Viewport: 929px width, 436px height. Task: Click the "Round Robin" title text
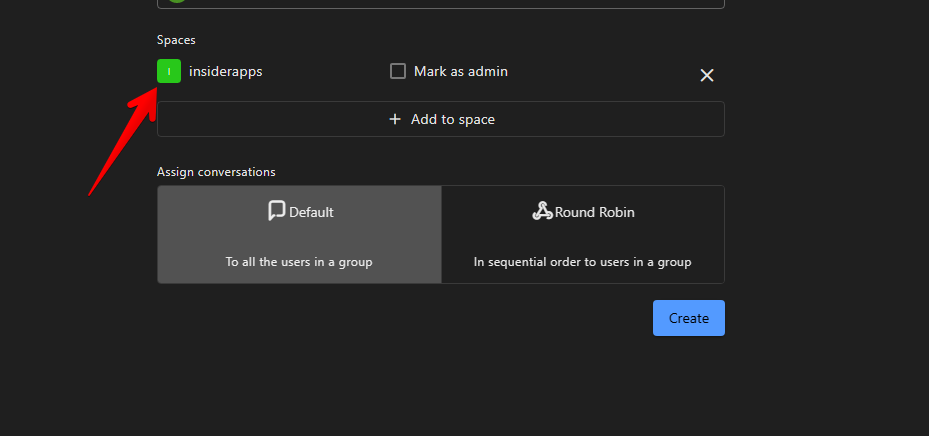click(x=594, y=212)
